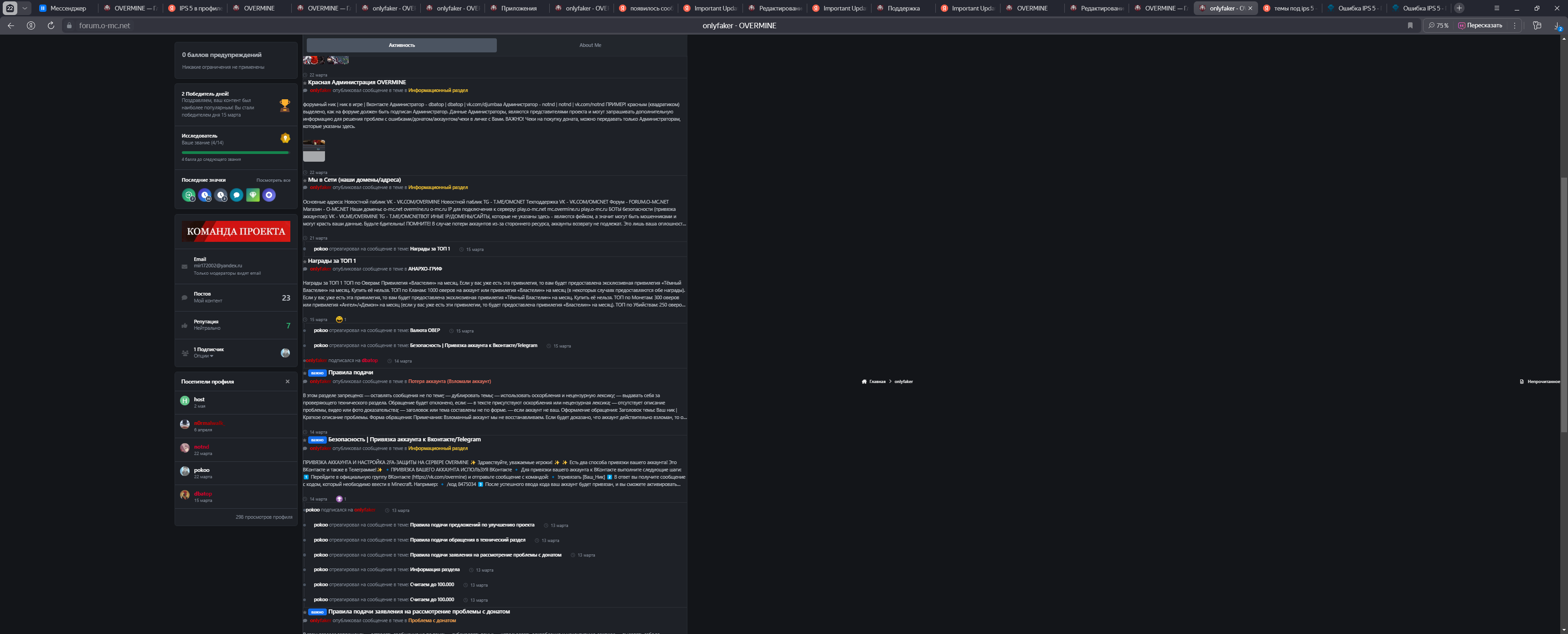Open the post image thumbnail attachment
This screenshot has height=634, width=1568.
314,150
